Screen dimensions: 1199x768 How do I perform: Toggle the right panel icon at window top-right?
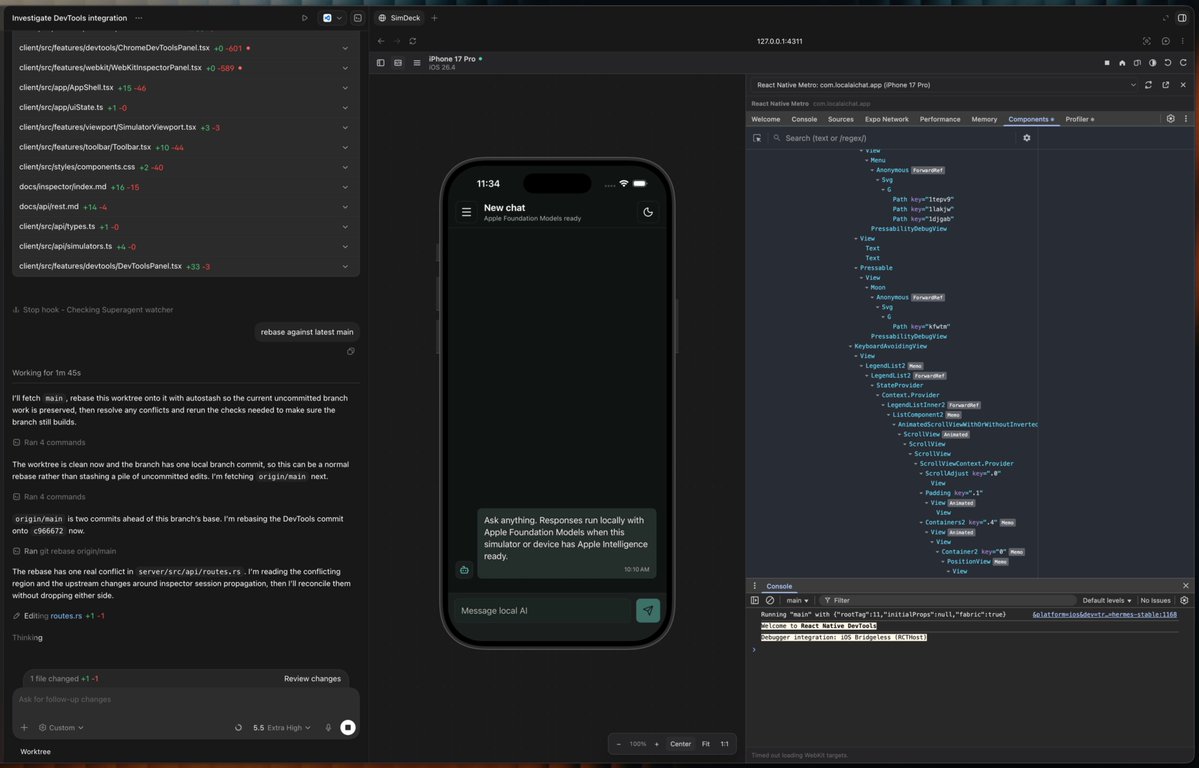[x=1182, y=18]
